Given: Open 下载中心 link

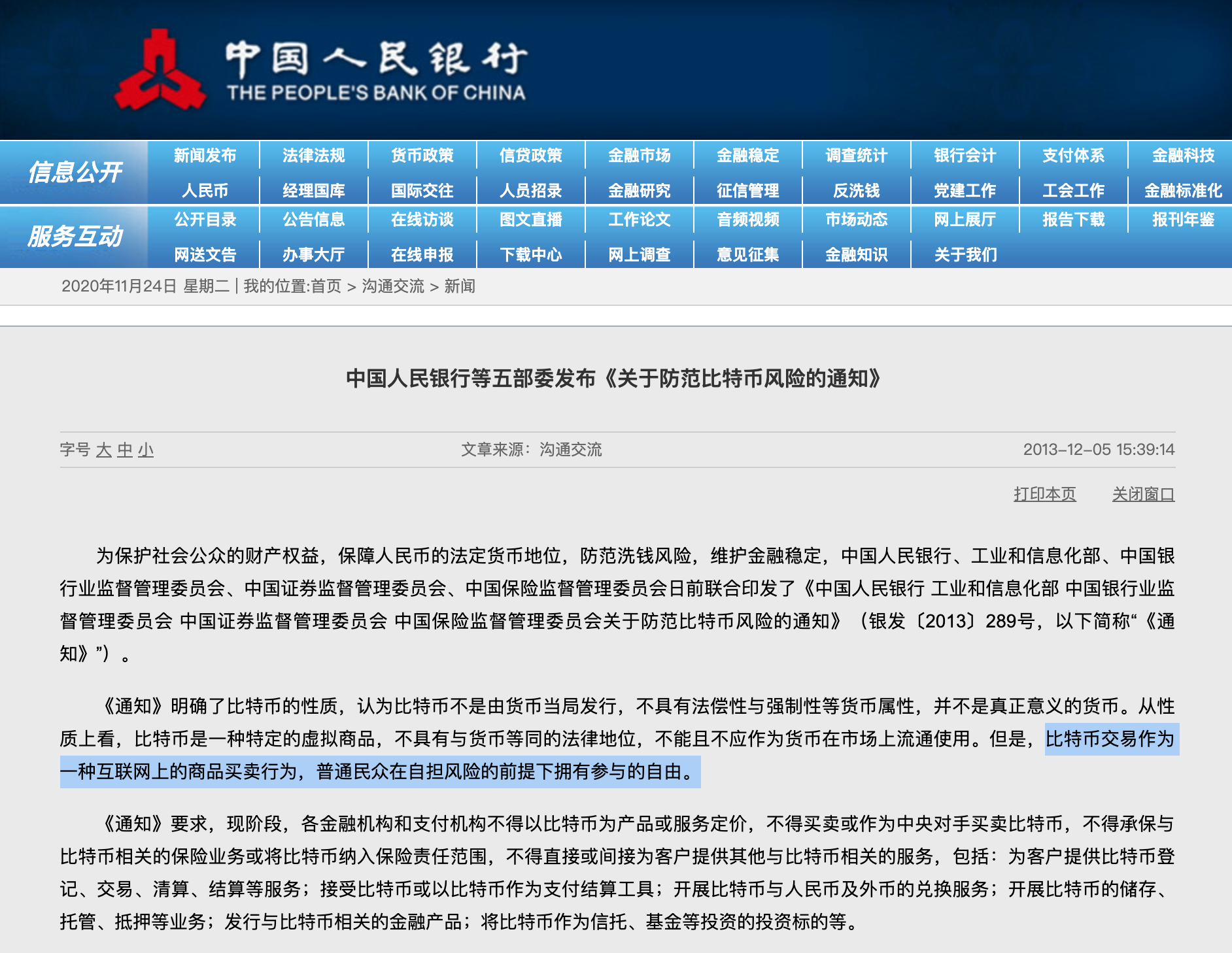Looking at the screenshot, I should [x=530, y=255].
